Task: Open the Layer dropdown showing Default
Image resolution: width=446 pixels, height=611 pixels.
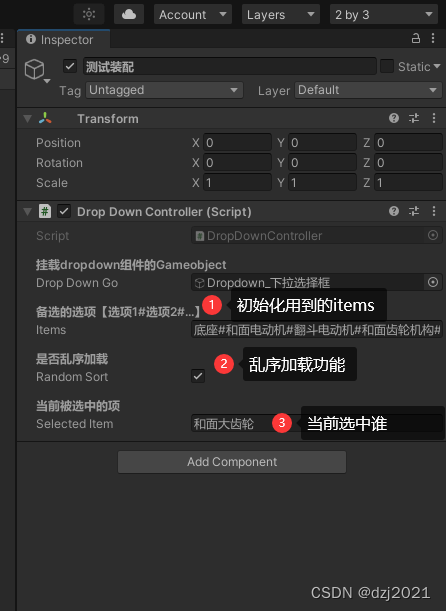Action: pos(368,90)
